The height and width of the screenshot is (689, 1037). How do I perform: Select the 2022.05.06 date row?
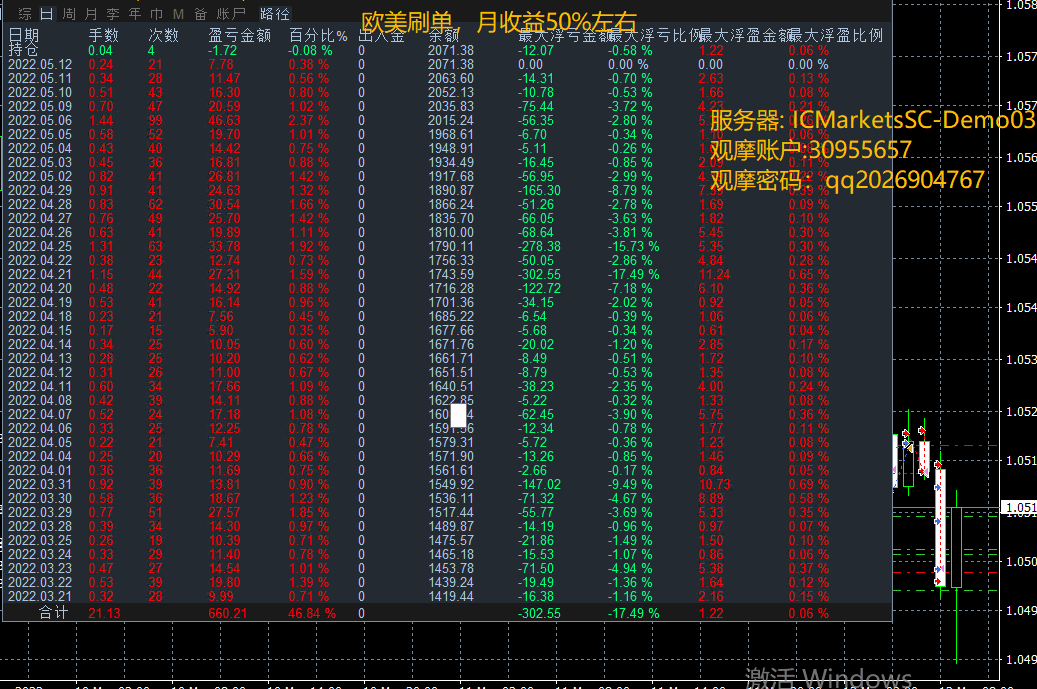(x=40, y=120)
